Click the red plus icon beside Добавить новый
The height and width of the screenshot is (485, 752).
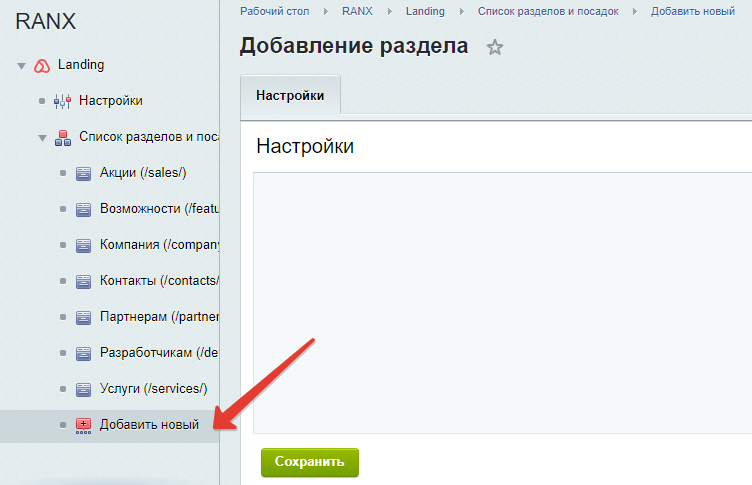(x=83, y=426)
